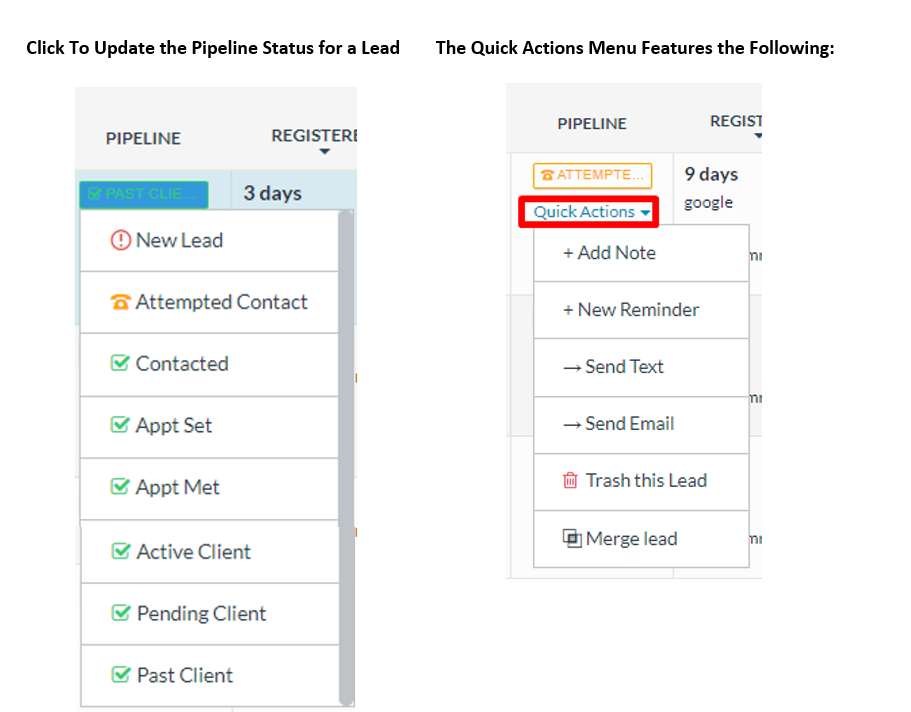Choose Add Note from Quick Actions
The width and height of the screenshot is (911, 712).
point(641,253)
